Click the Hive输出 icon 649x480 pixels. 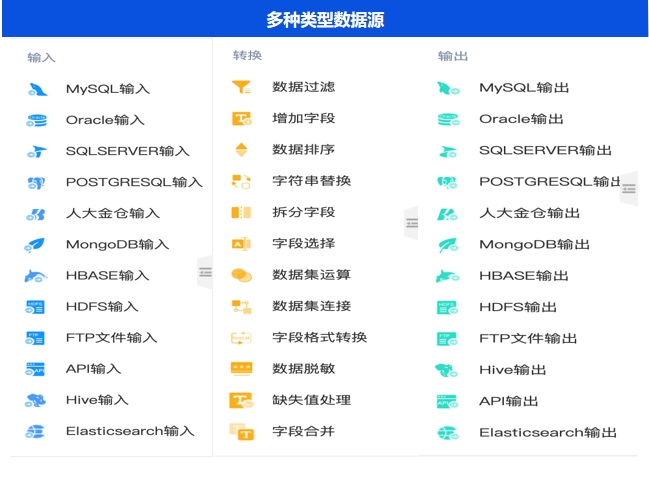point(447,370)
